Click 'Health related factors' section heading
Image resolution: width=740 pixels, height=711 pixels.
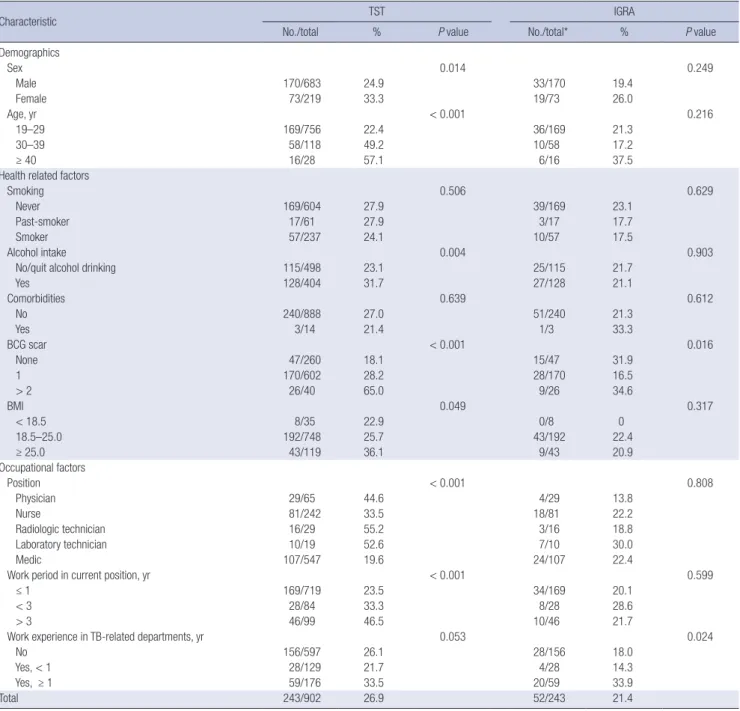(44, 176)
